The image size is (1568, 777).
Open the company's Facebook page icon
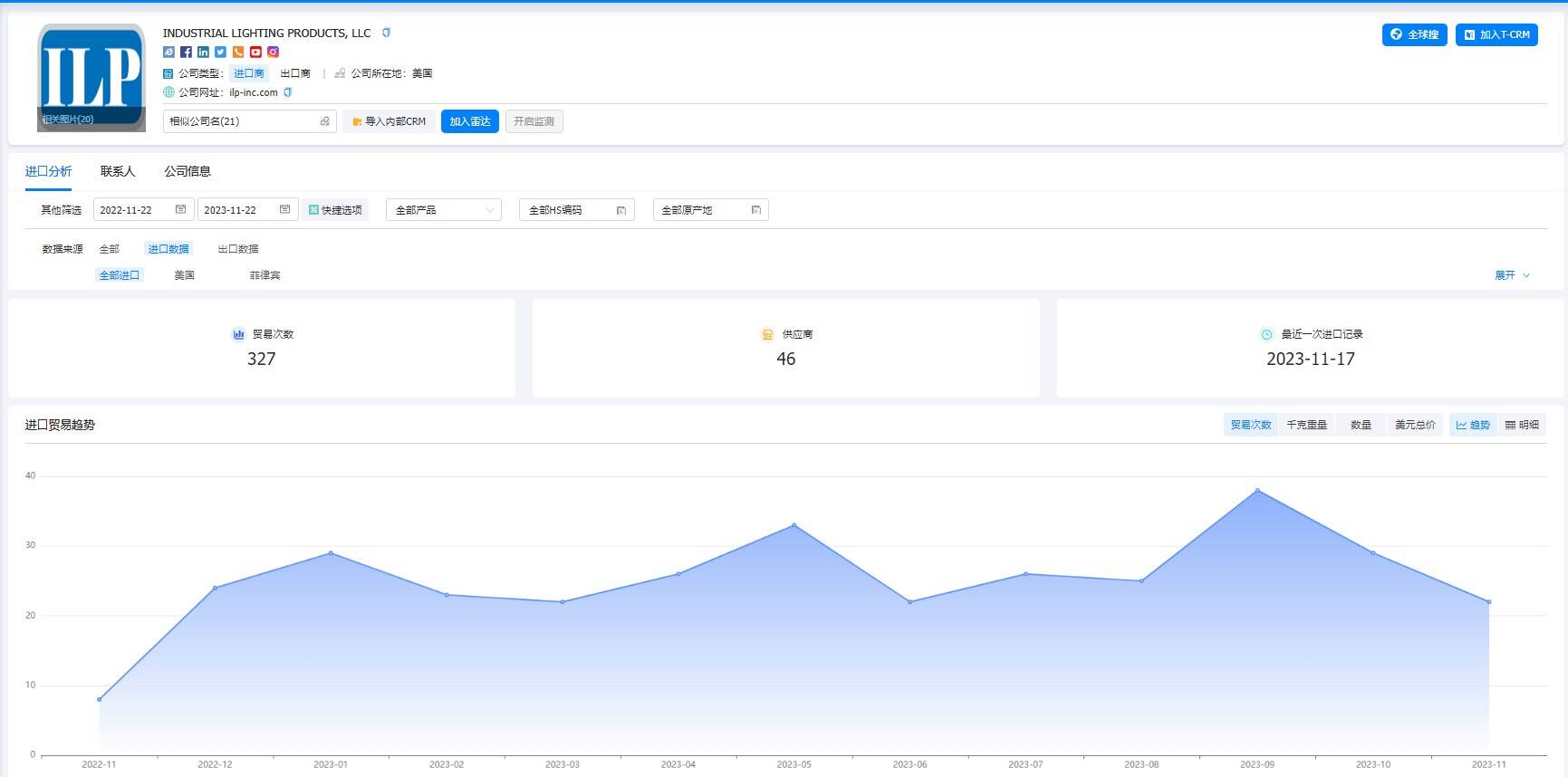(186, 53)
